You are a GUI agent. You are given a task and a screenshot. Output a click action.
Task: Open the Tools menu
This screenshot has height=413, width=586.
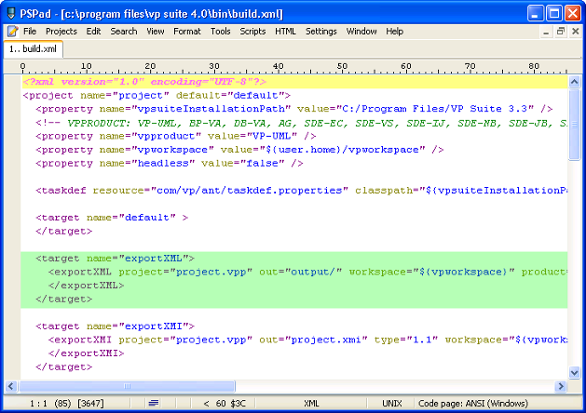[x=220, y=31]
